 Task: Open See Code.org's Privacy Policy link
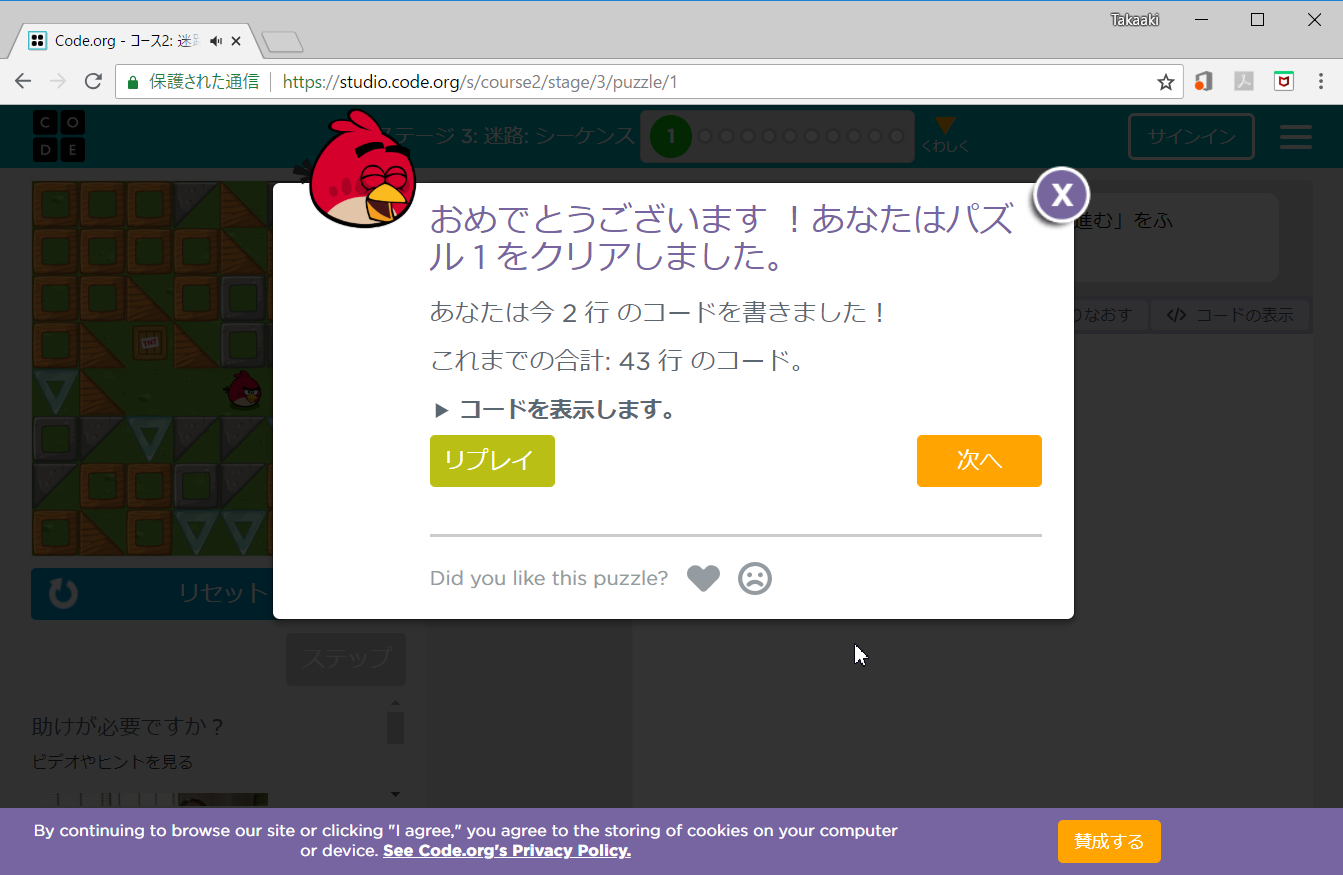coord(506,851)
